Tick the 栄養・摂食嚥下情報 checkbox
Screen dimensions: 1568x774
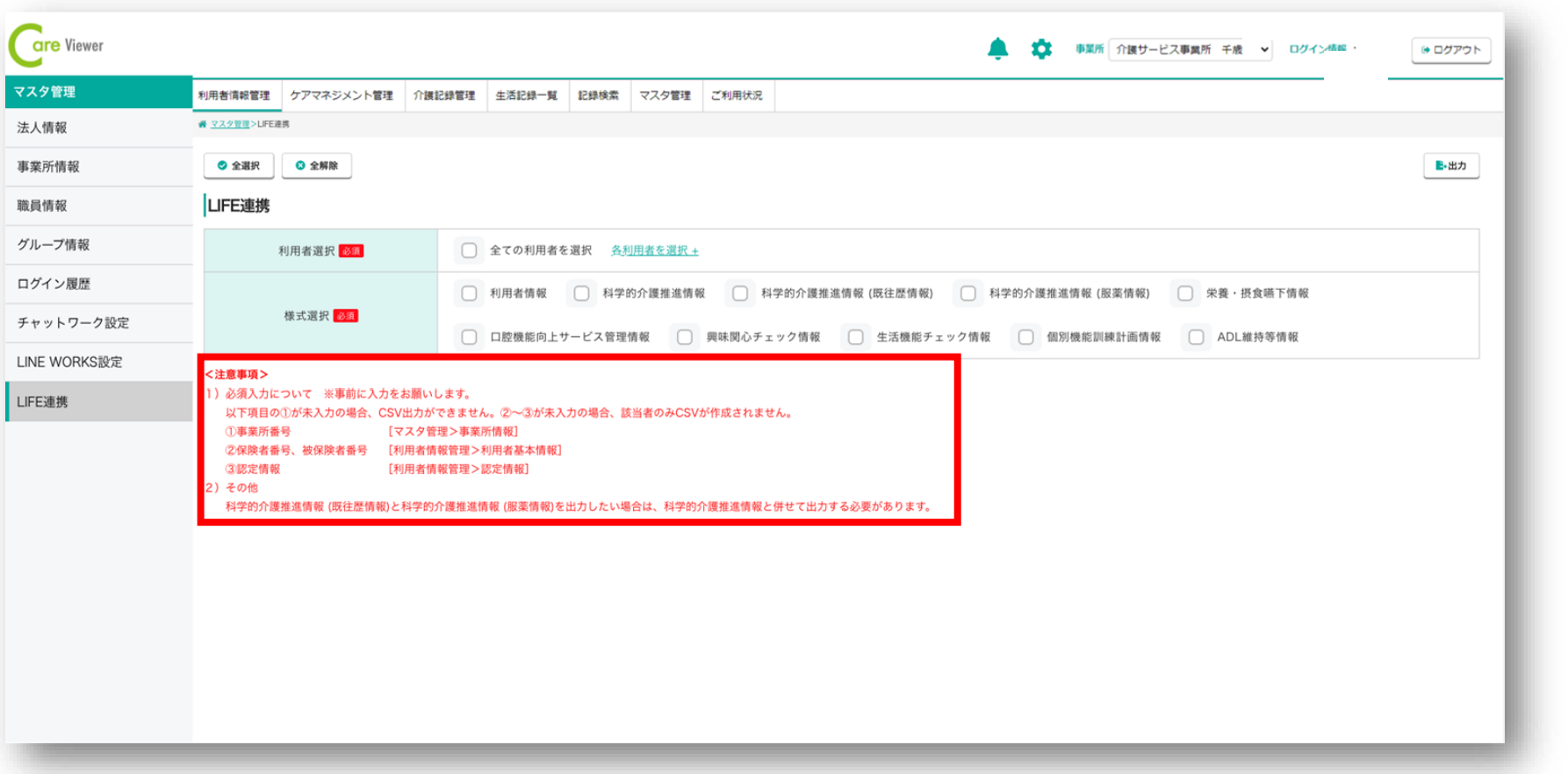(1185, 294)
